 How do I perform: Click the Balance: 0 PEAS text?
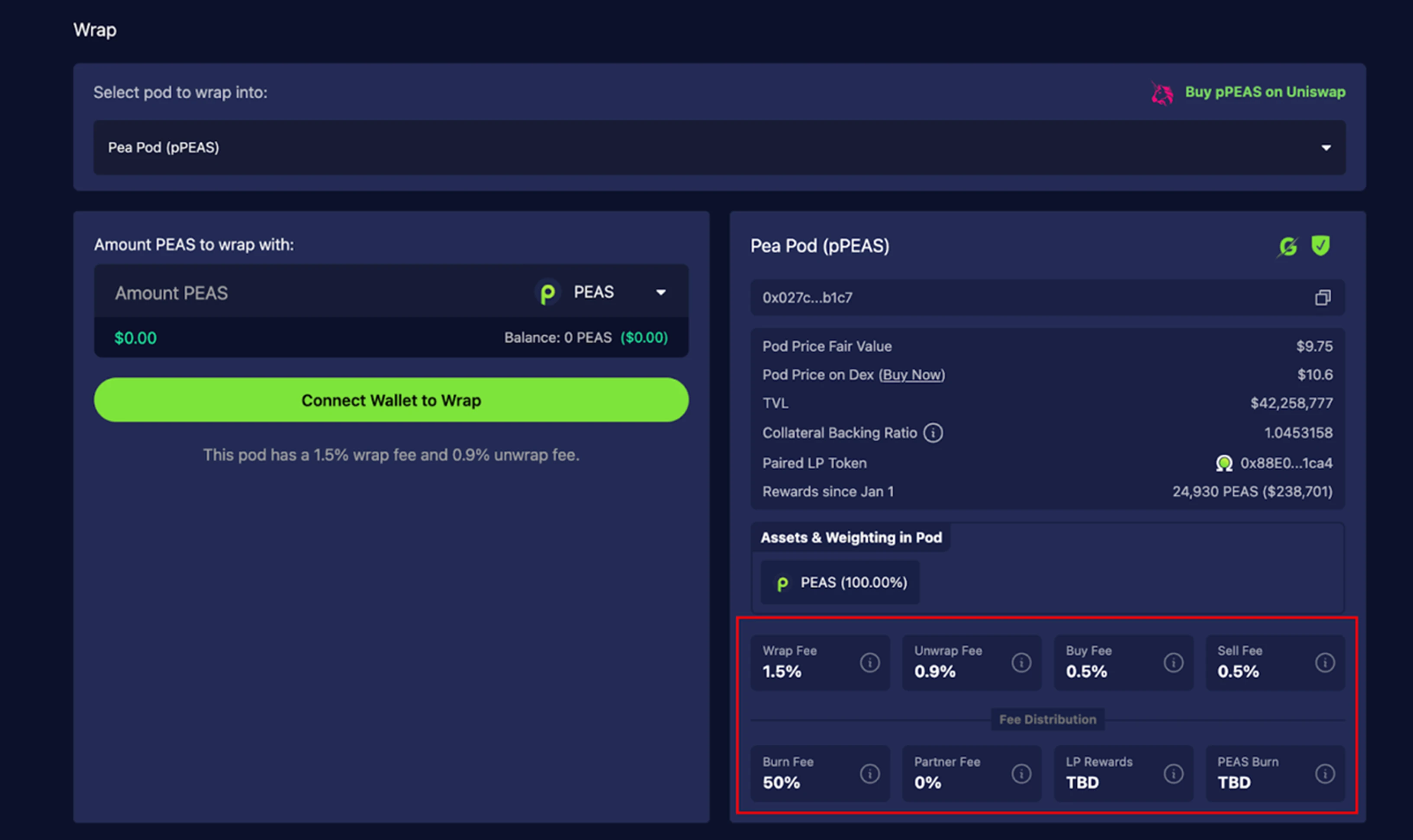(558, 337)
